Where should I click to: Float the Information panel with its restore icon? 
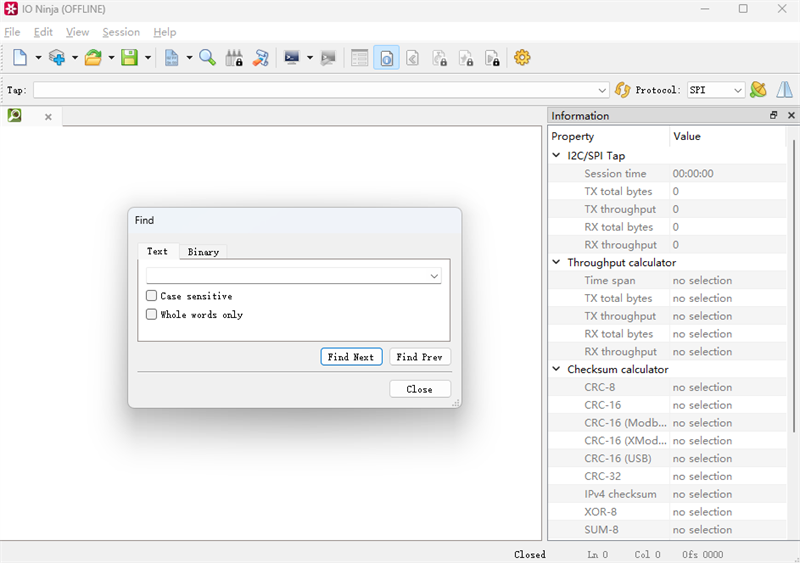click(x=773, y=115)
